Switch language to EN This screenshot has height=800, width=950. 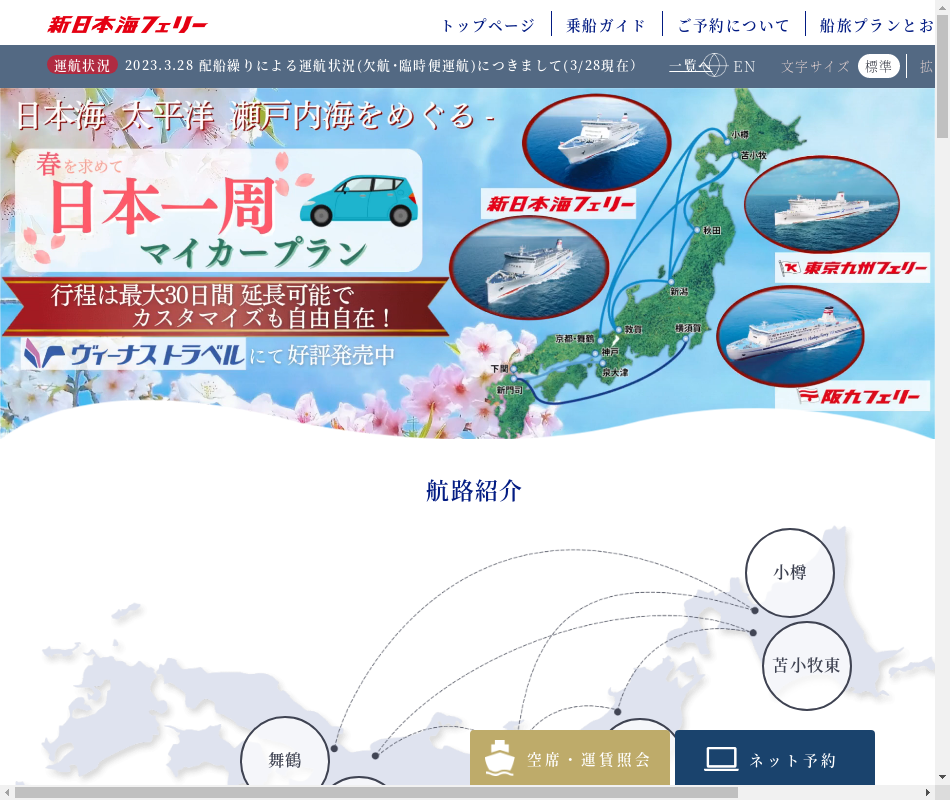coord(744,66)
